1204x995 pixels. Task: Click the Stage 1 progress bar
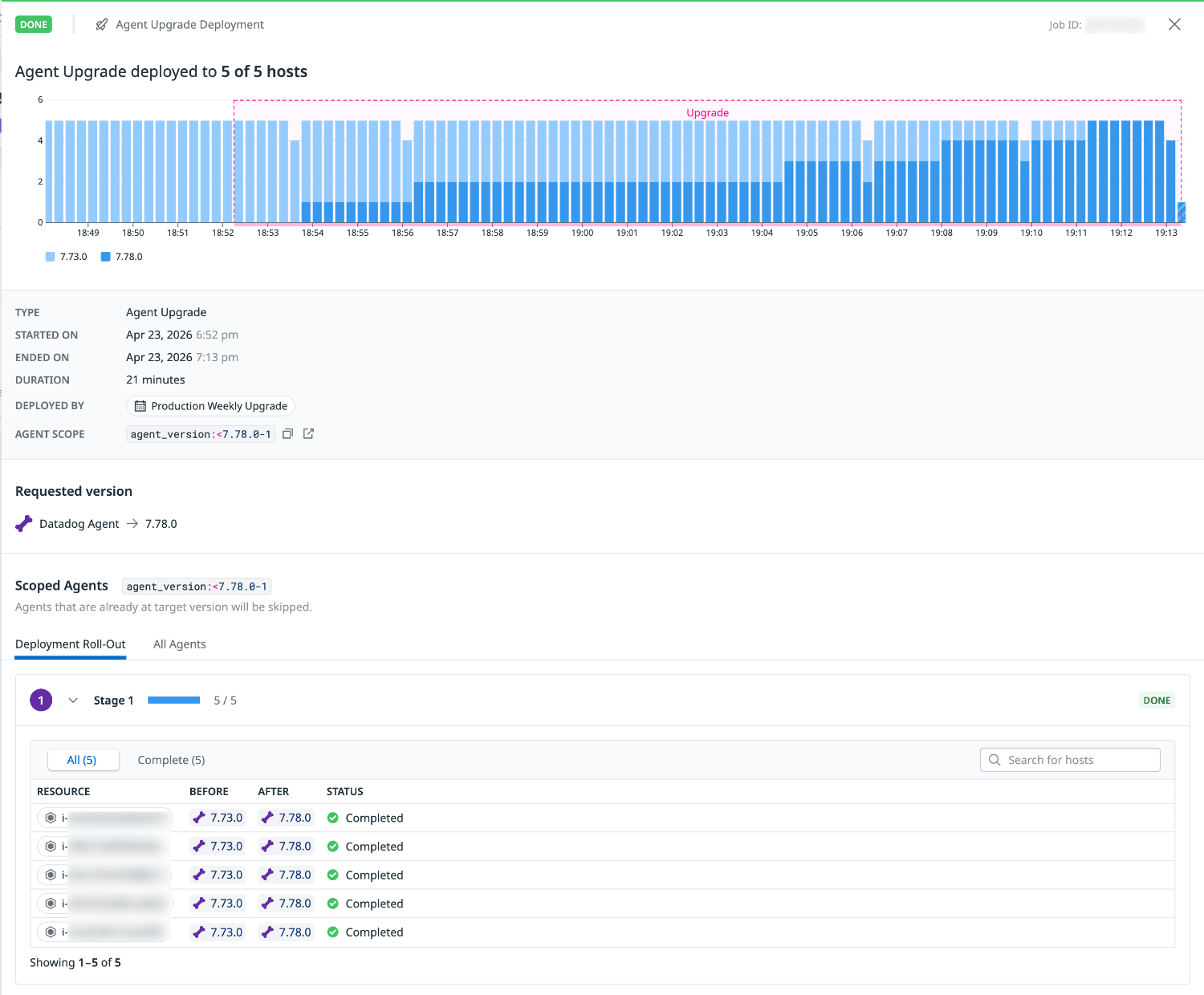point(173,701)
